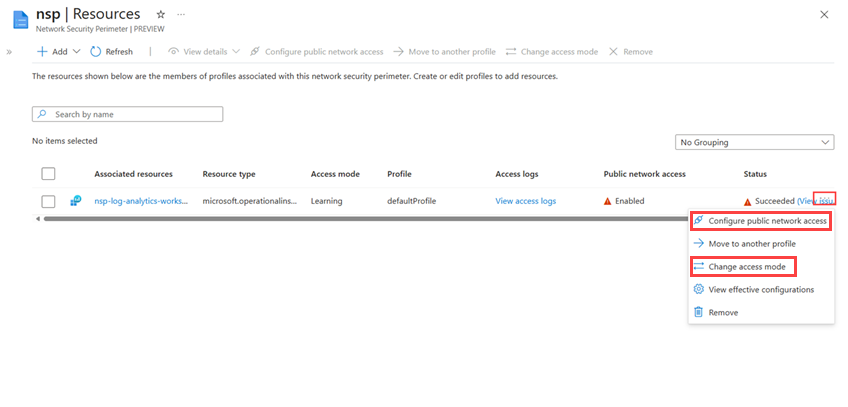This screenshot has height=407, width=848.
Task: Click the View effective configurations gear icon
Action: 698,289
